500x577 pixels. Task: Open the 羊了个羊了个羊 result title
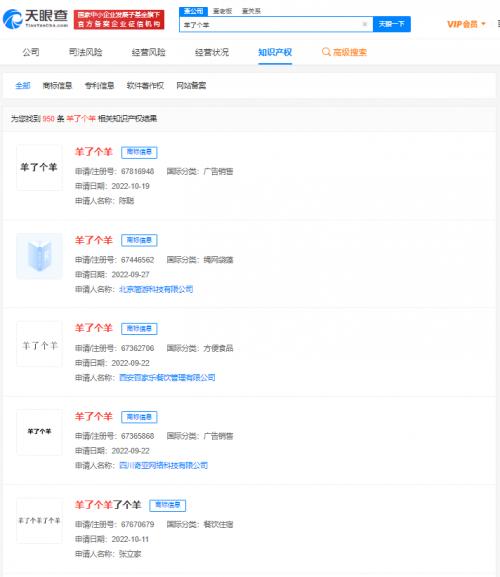[108, 505]
